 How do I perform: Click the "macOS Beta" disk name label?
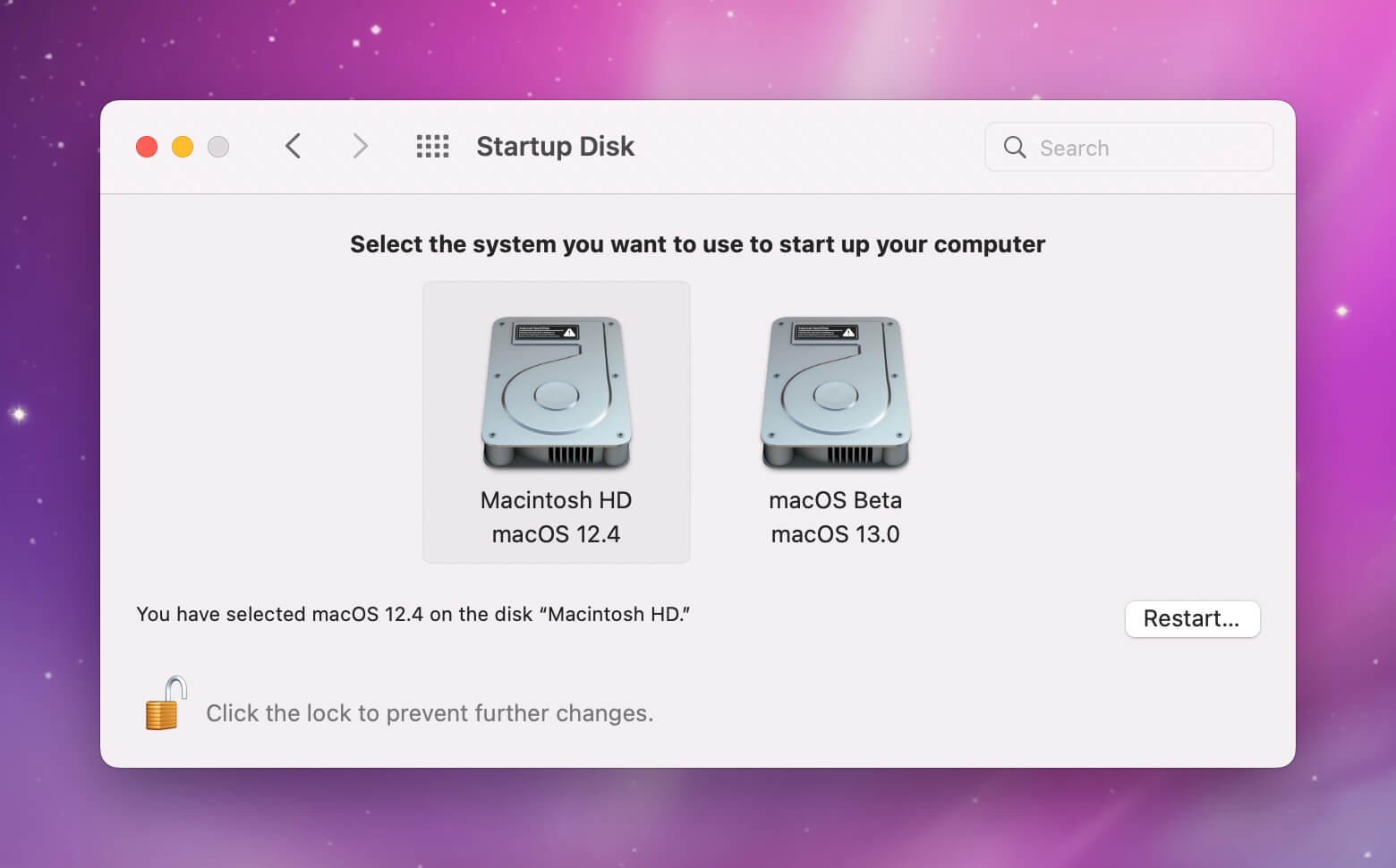[x=836, y=500]
